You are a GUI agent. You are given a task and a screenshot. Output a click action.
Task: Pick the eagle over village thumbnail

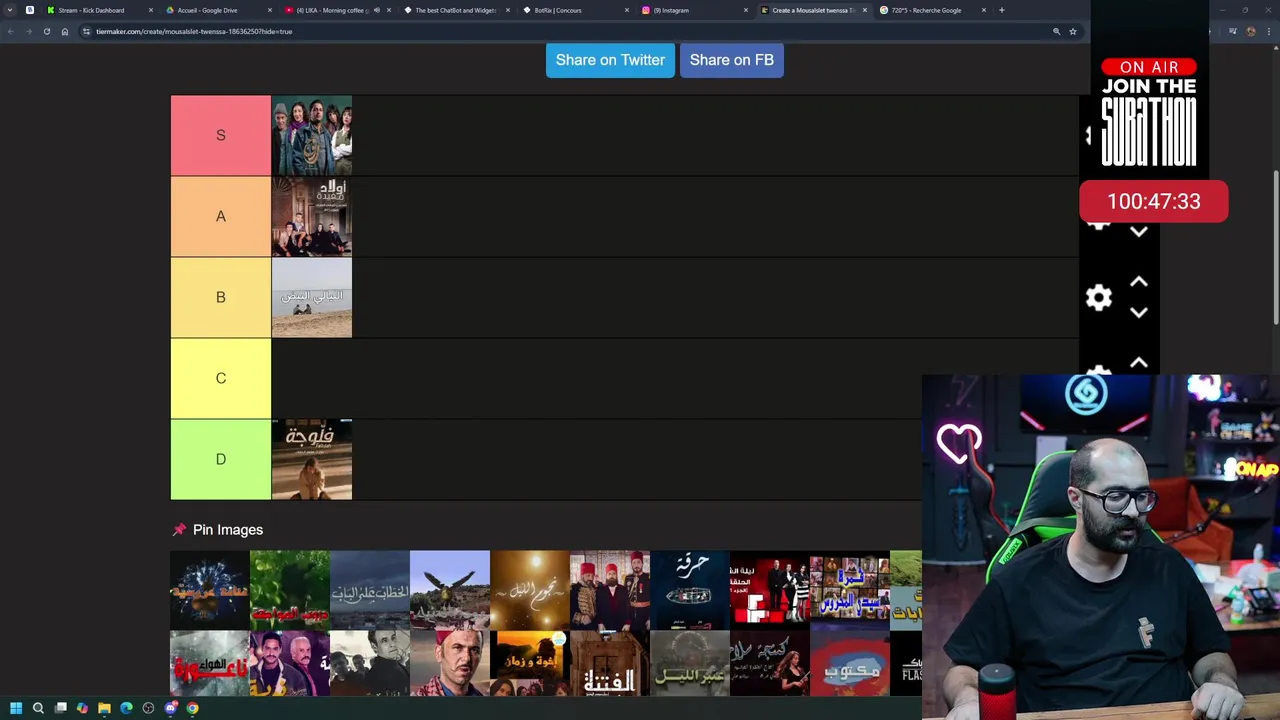(x=449, y=590)
